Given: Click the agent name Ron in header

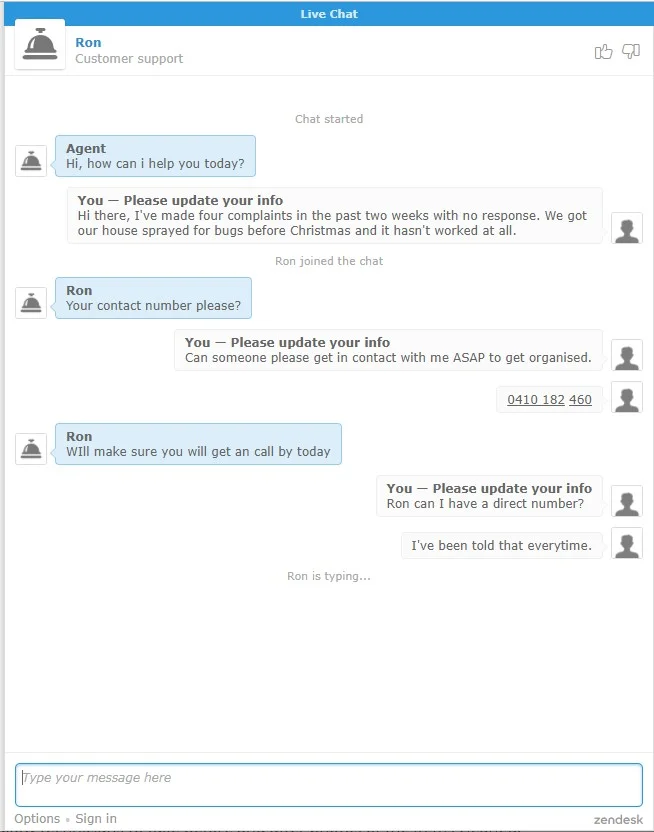Looking at the screenshot, I should [88, 42].
